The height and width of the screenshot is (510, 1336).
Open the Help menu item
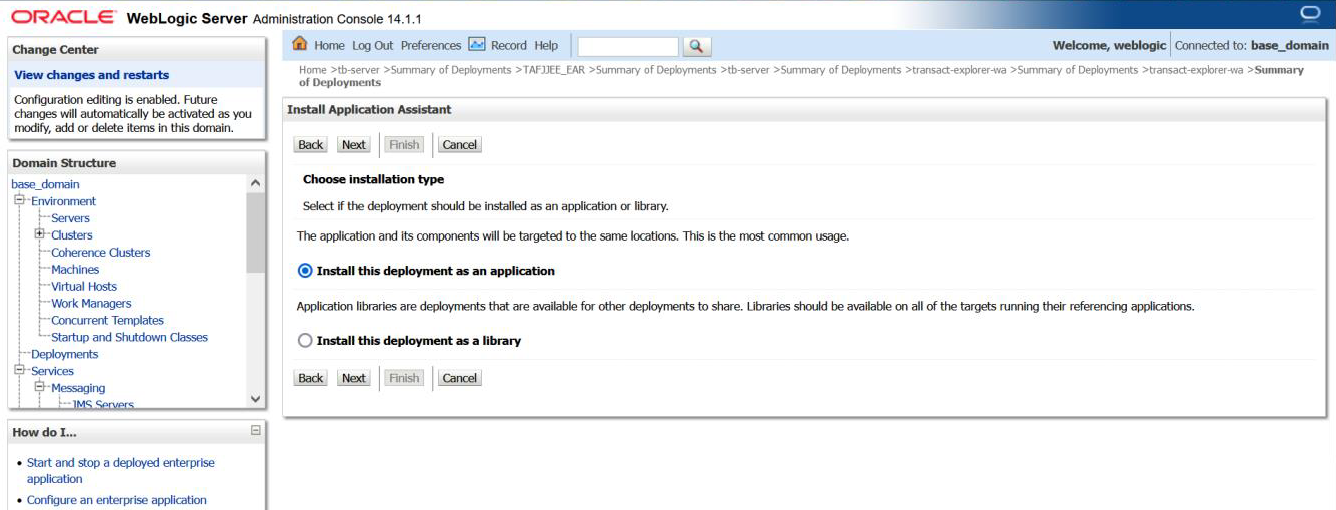click(x=546, y=46)
